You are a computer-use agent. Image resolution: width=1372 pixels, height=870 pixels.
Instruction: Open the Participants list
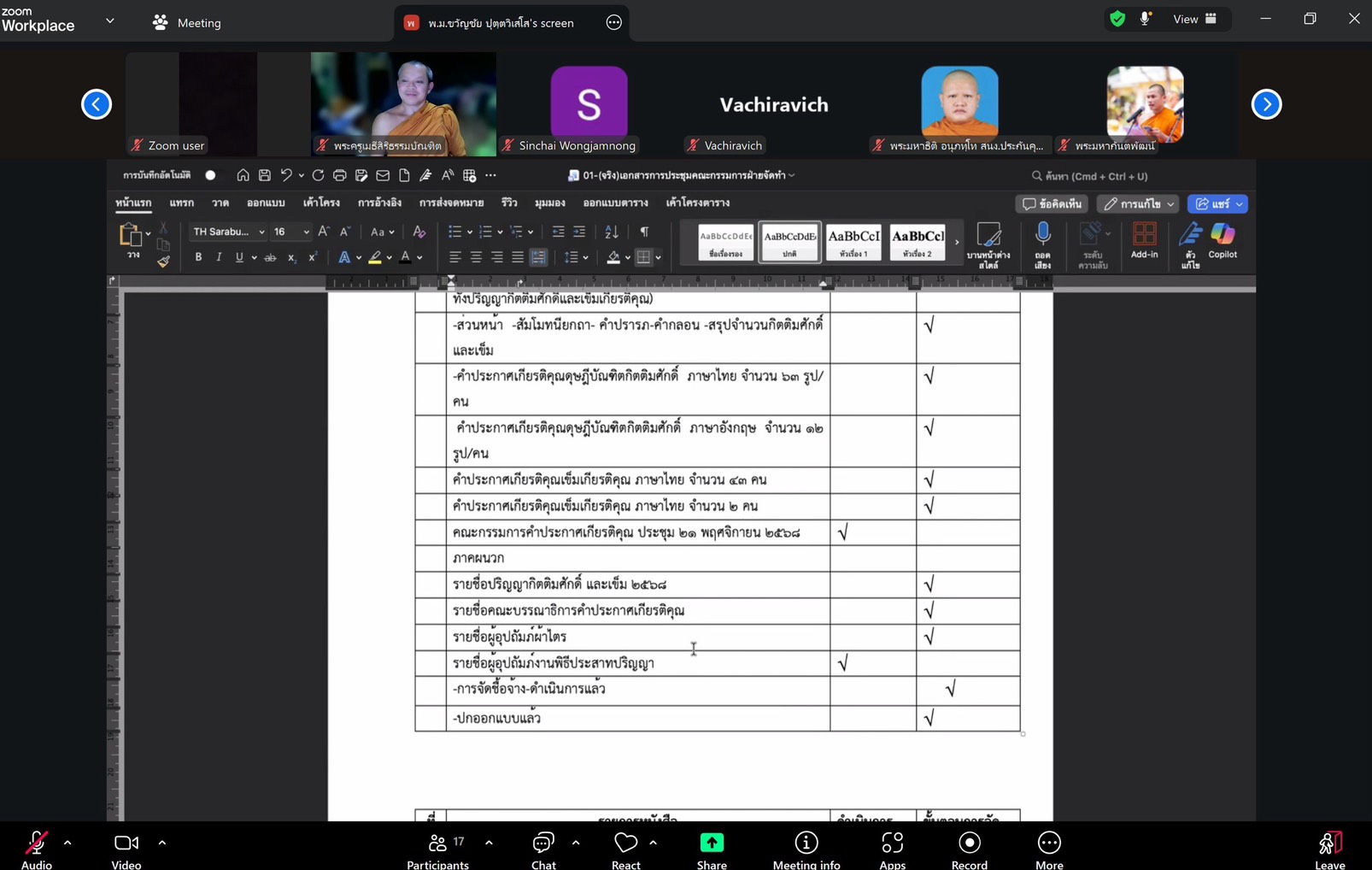438,843
